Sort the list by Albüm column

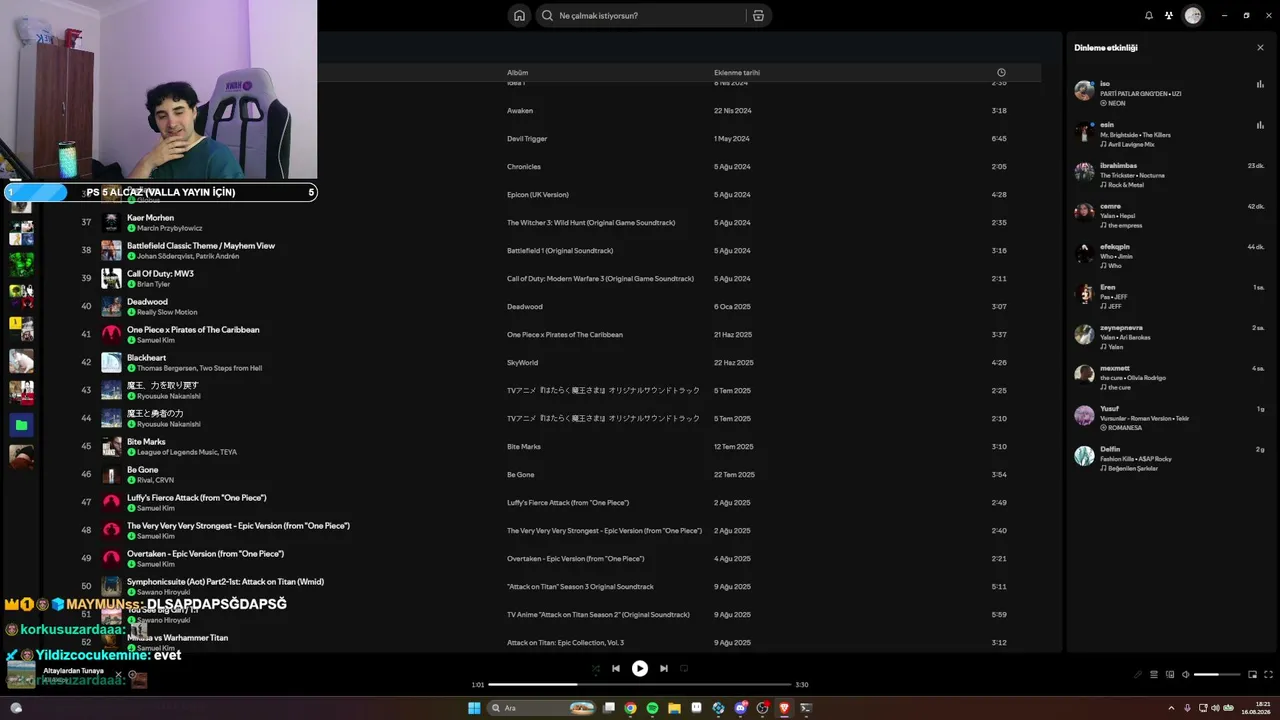(517, 73)
